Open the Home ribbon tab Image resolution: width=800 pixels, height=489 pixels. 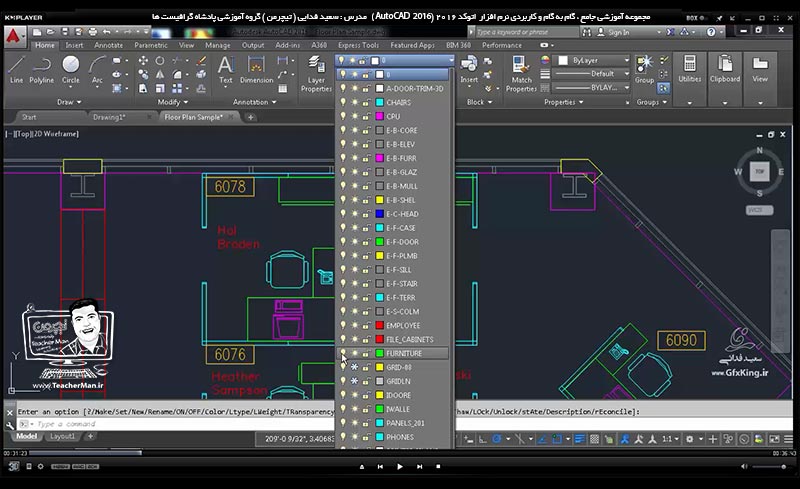tap(45, 45)
